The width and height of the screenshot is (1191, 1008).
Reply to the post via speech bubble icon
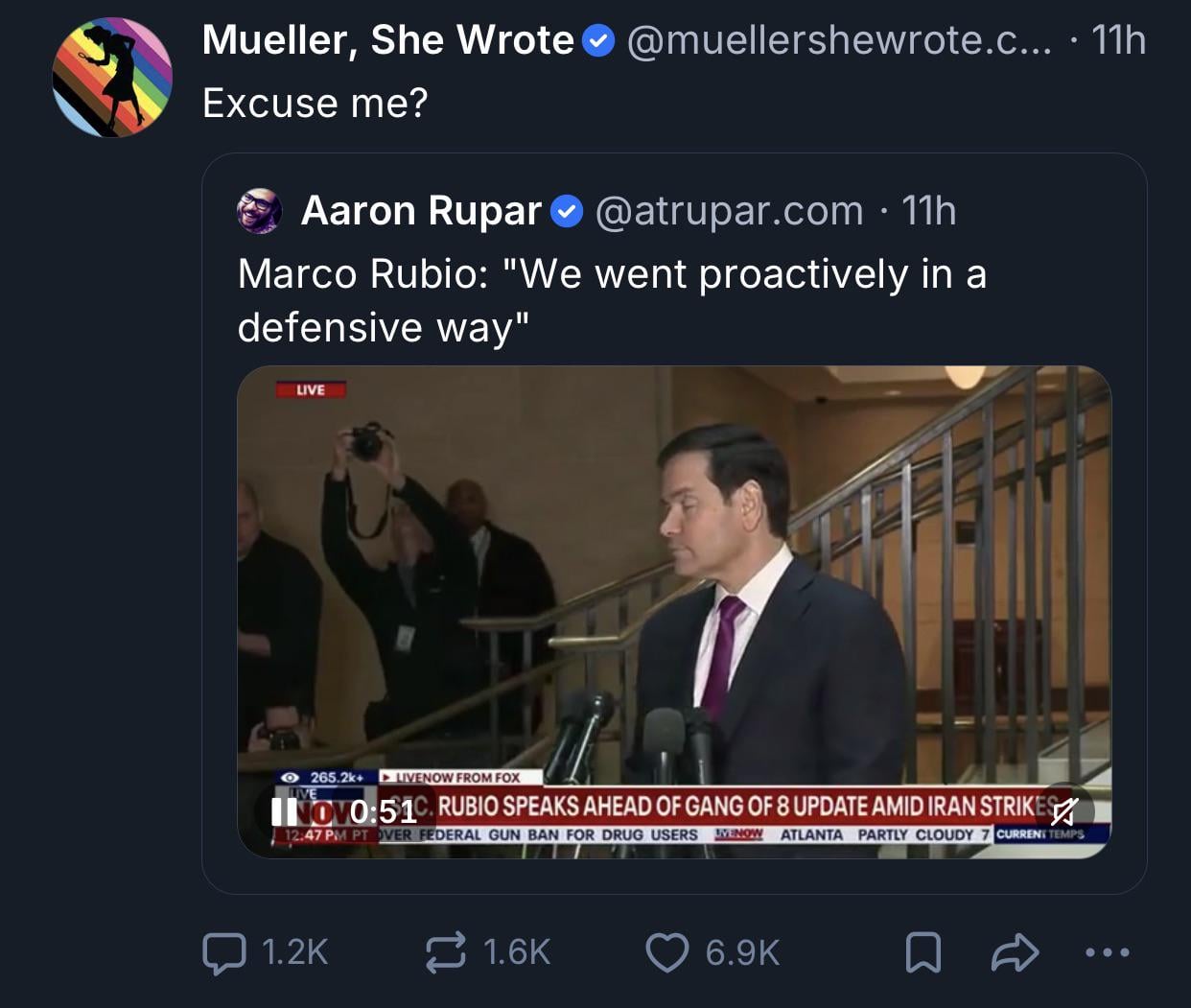point(224,952)
